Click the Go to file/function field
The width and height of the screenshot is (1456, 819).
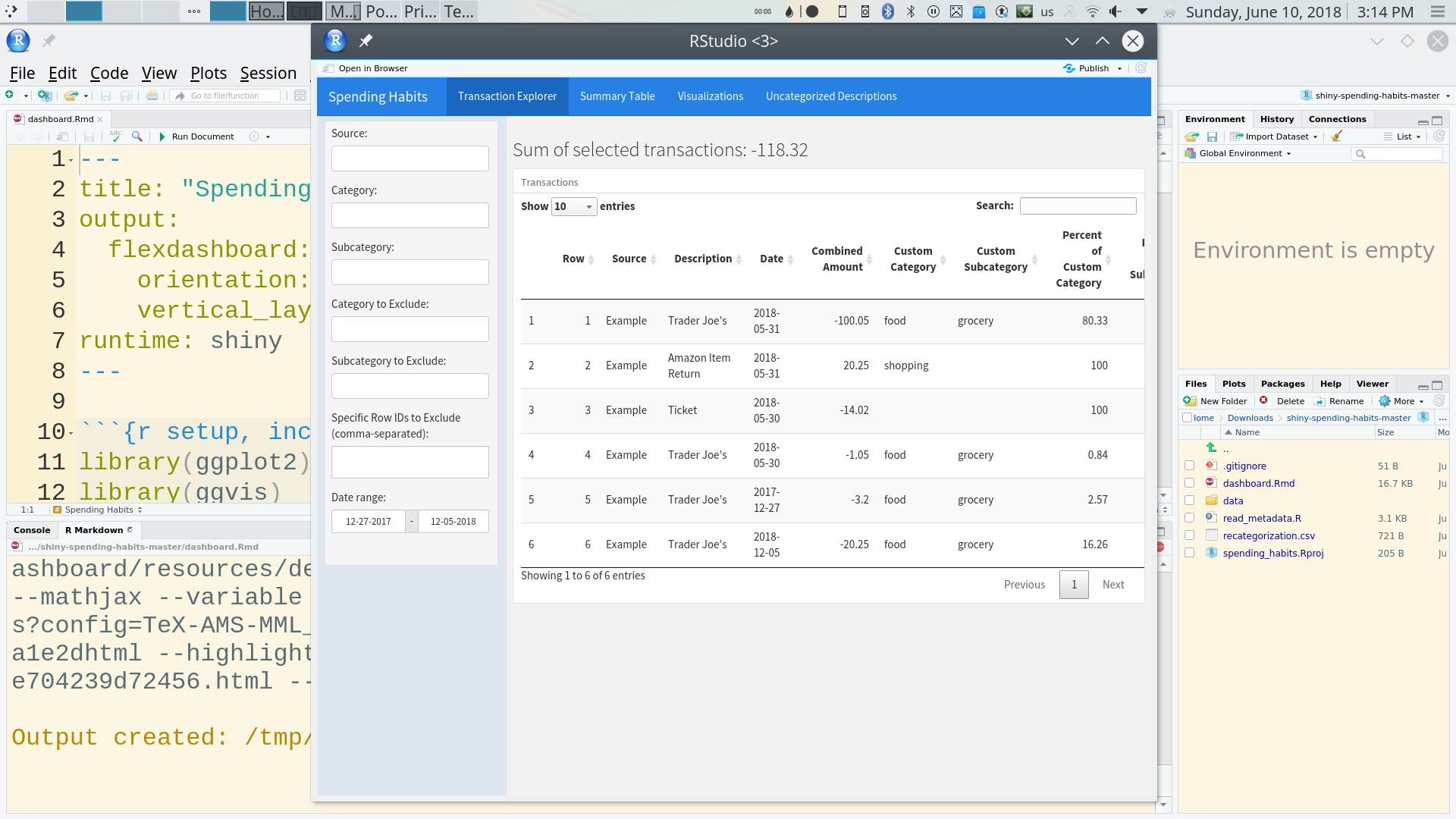click(225, 96)
